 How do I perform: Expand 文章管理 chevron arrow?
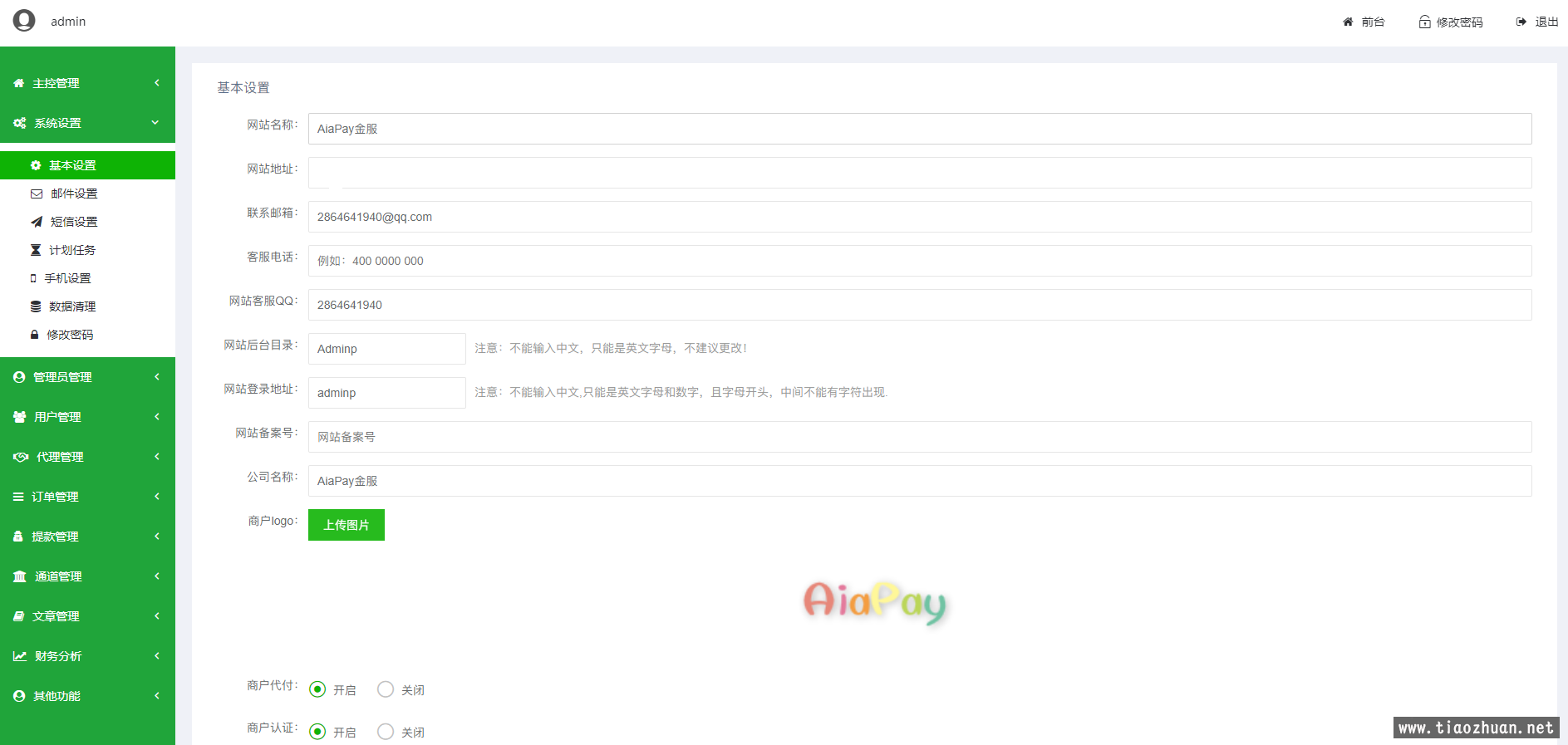[x=156, y=616]
